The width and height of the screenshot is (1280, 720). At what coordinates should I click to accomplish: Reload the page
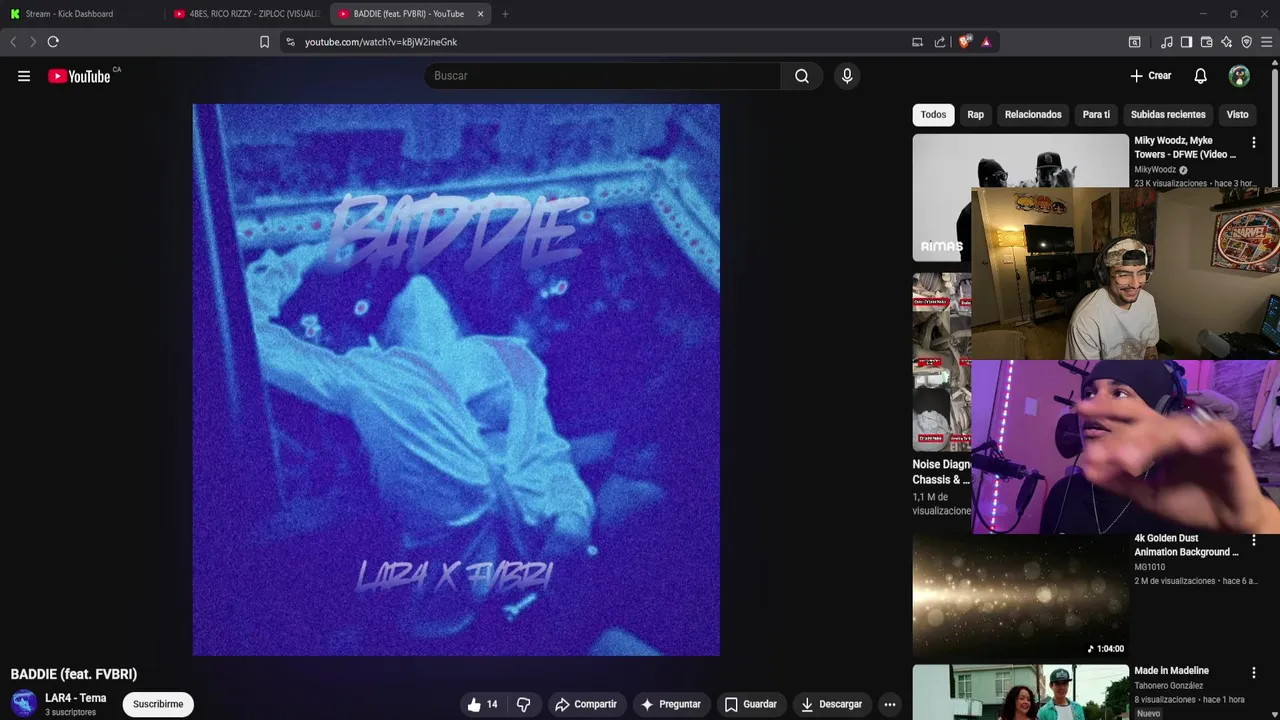point(53,42)
